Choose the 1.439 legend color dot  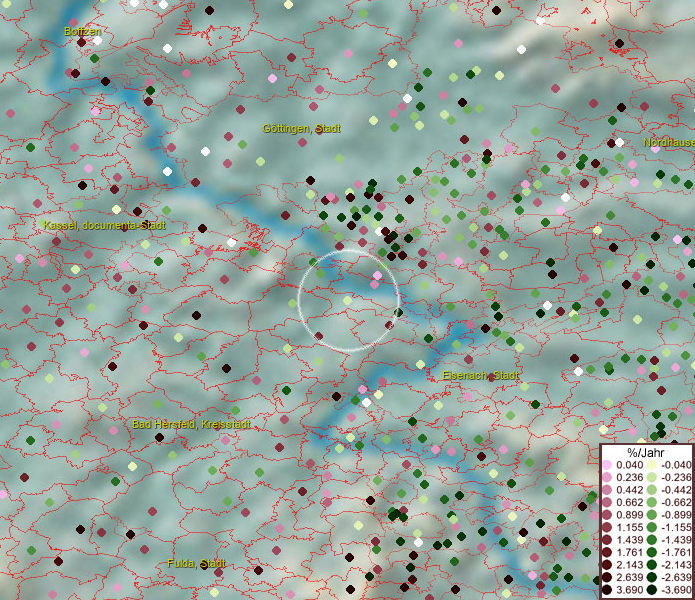[607, 540]
